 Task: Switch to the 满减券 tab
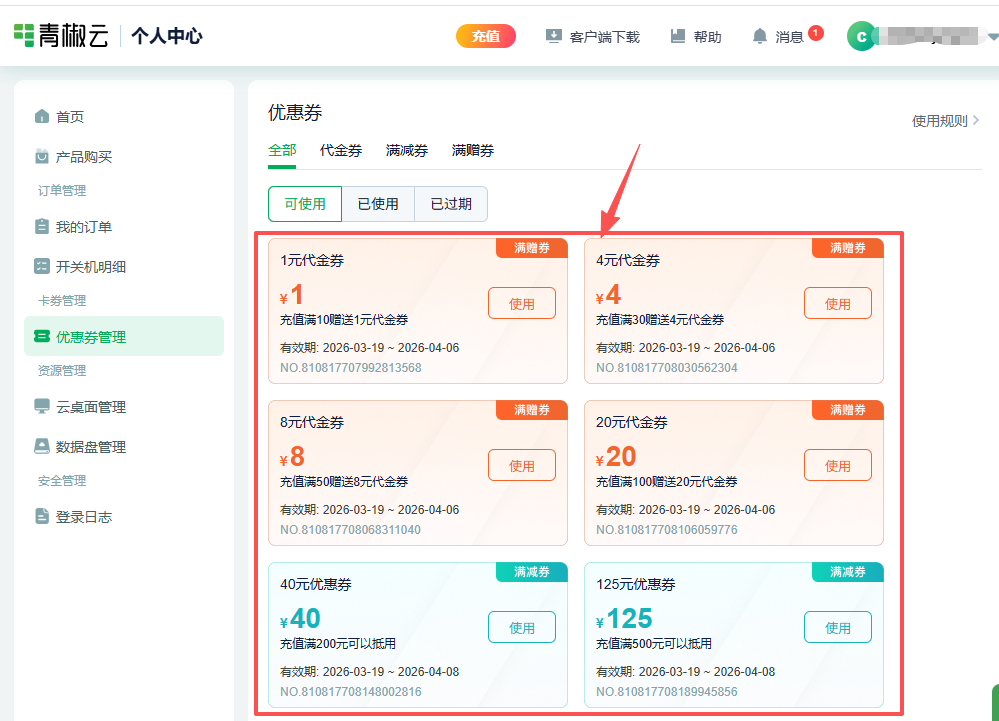407,151
